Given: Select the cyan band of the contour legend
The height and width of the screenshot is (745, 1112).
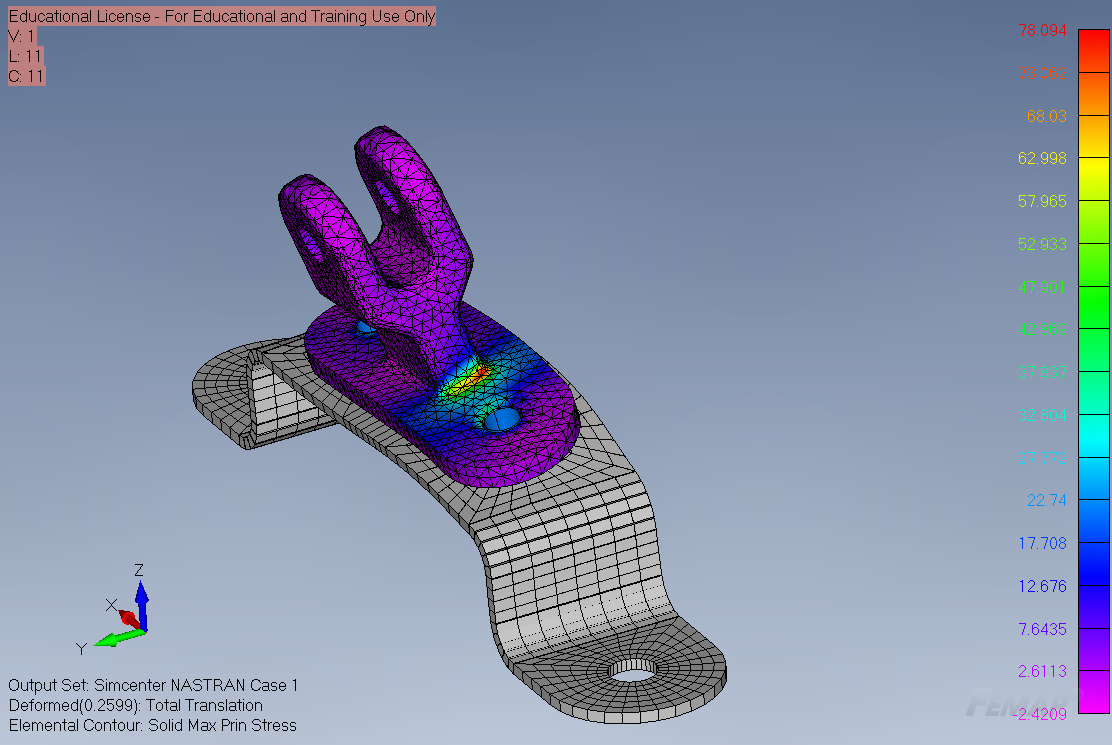Looking at the screenshot, I should [x=1094, y=435].
